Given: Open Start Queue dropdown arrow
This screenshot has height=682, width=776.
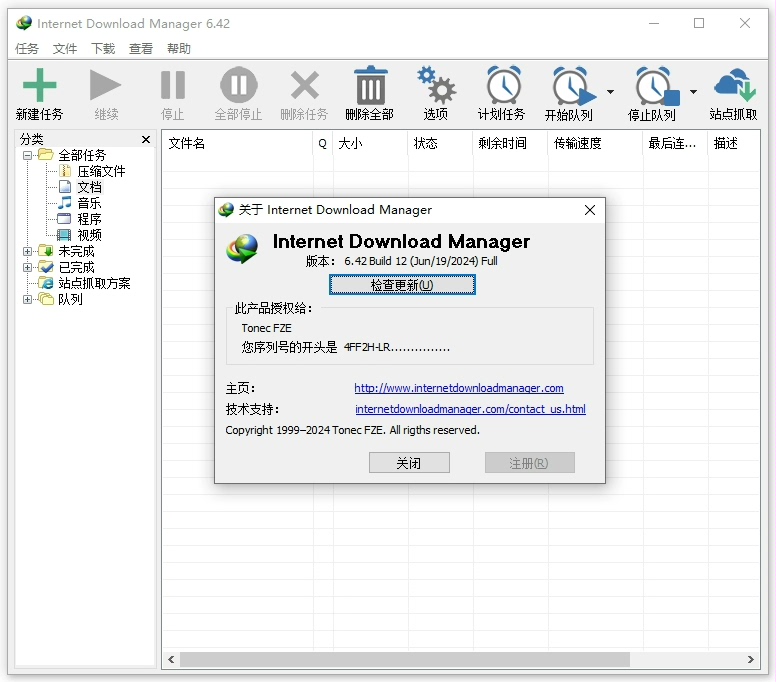Looking at the screenshot, I should point(610,92).
